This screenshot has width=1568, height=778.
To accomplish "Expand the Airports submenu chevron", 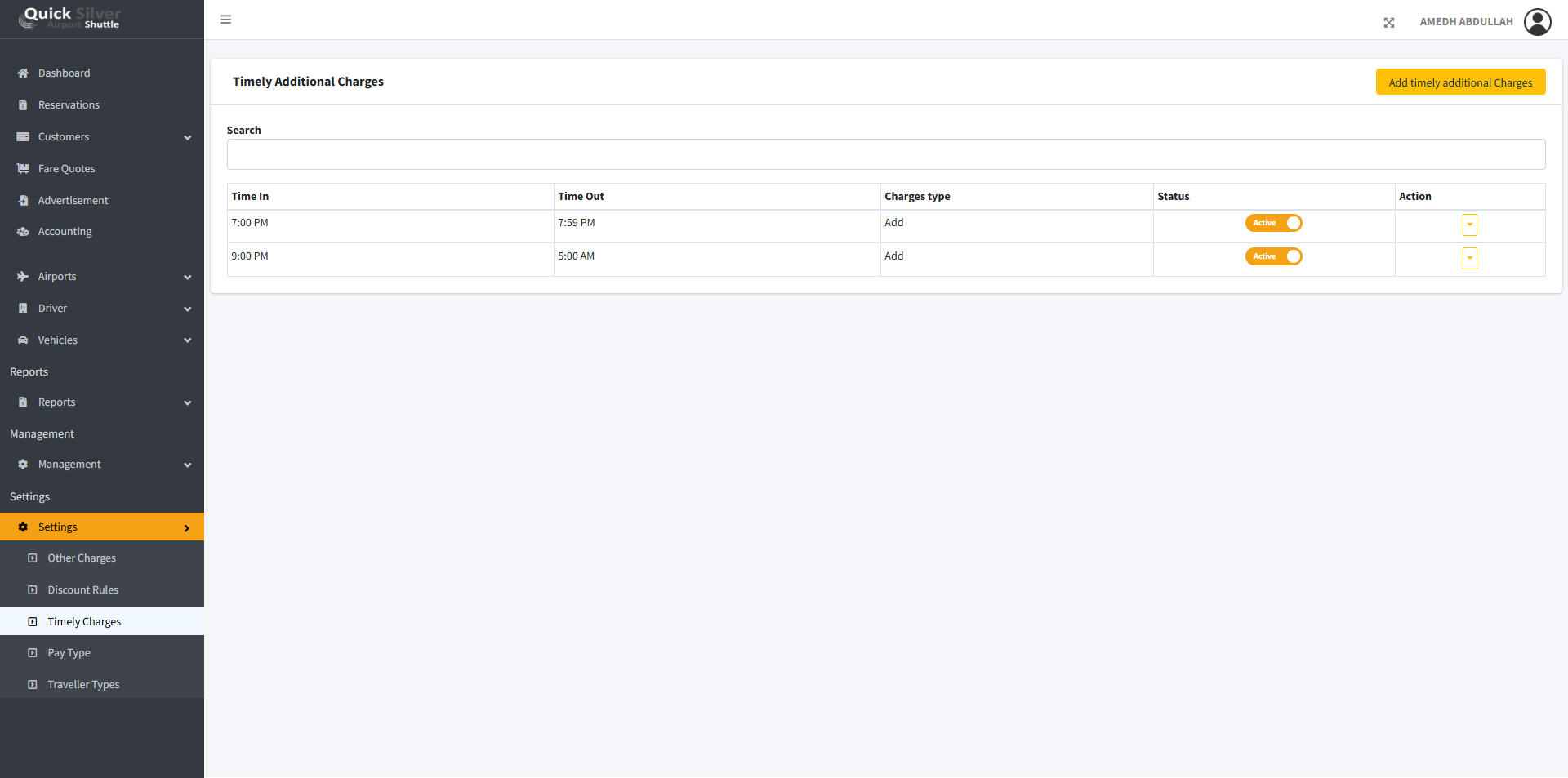I will pyautogui.click(x=187, y=278).
